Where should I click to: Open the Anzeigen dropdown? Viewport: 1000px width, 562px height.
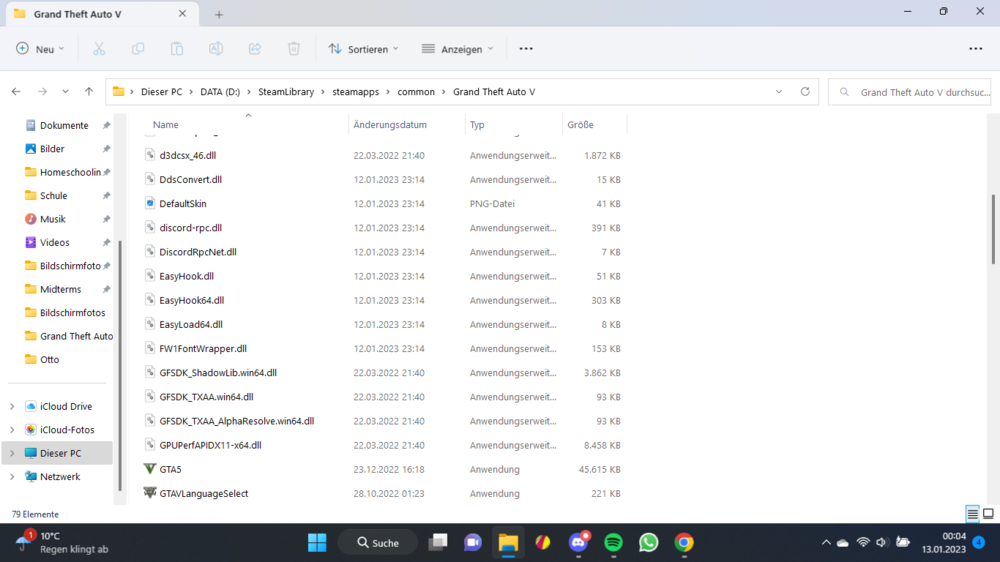(457, 49)
